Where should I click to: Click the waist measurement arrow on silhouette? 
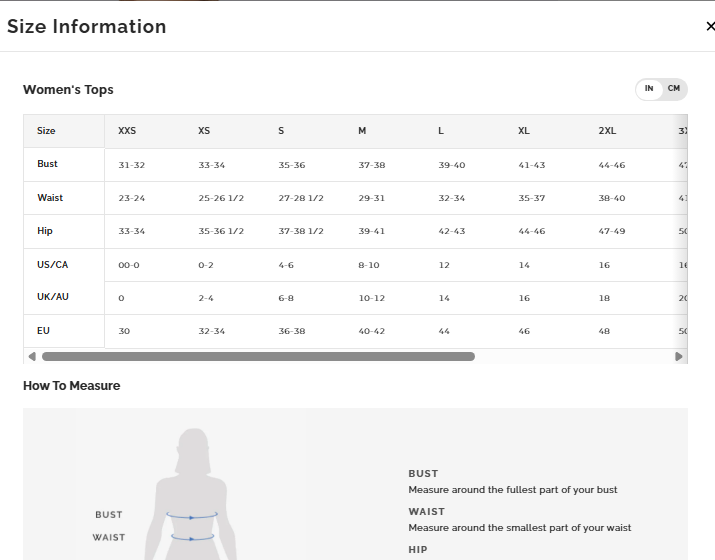tap(192, 538)
